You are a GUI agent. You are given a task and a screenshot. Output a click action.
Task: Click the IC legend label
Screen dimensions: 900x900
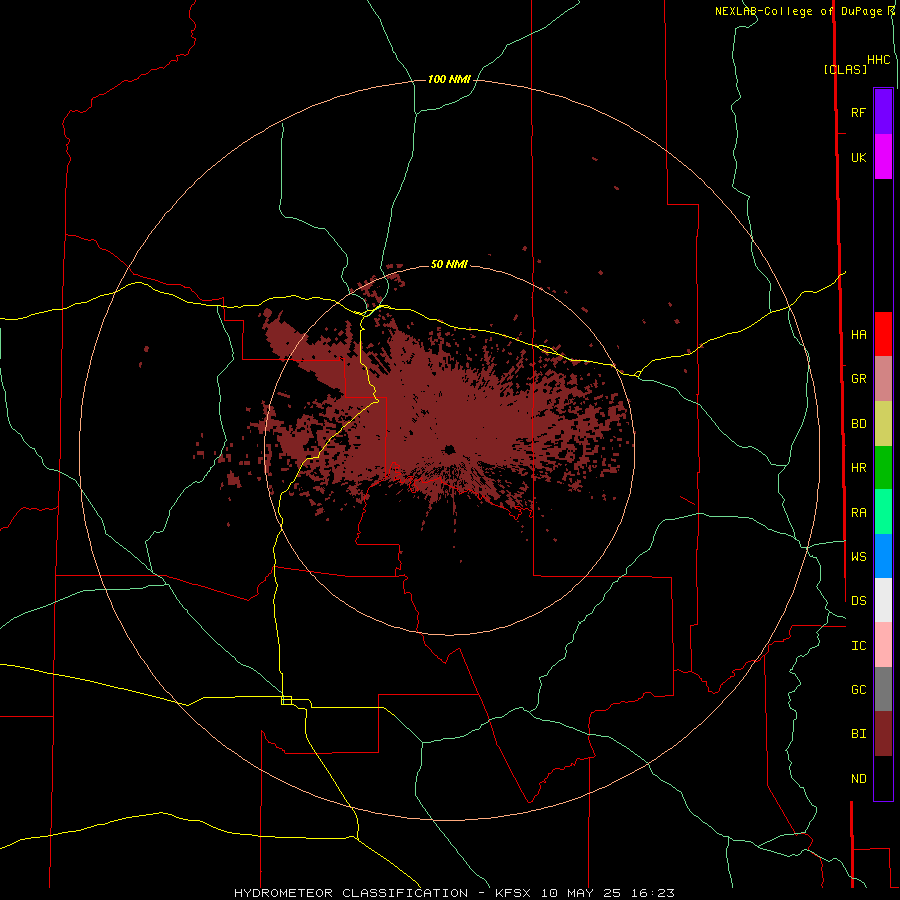858,646
